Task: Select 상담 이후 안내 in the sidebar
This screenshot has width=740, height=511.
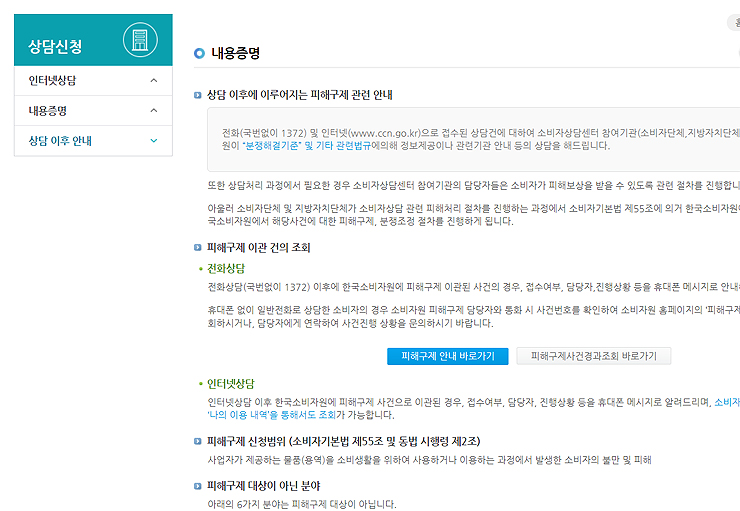Action: [x=93, y=141]
